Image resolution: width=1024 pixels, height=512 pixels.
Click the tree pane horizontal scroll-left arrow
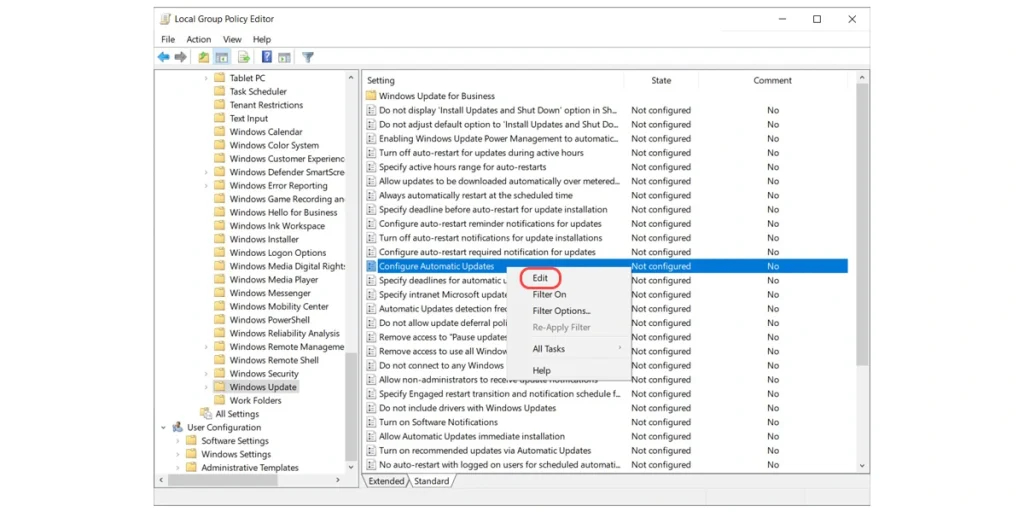(161, 480)
